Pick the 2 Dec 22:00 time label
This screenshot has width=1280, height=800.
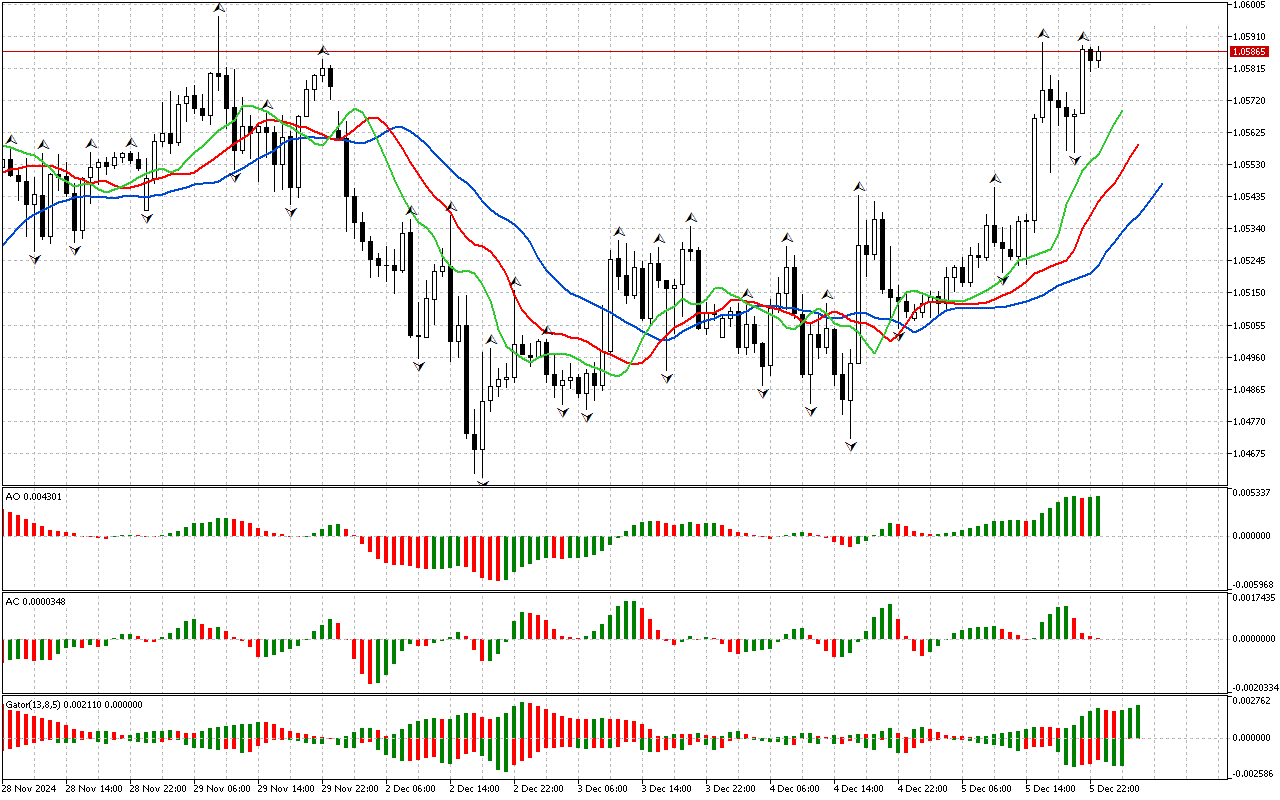click(538, 789)
